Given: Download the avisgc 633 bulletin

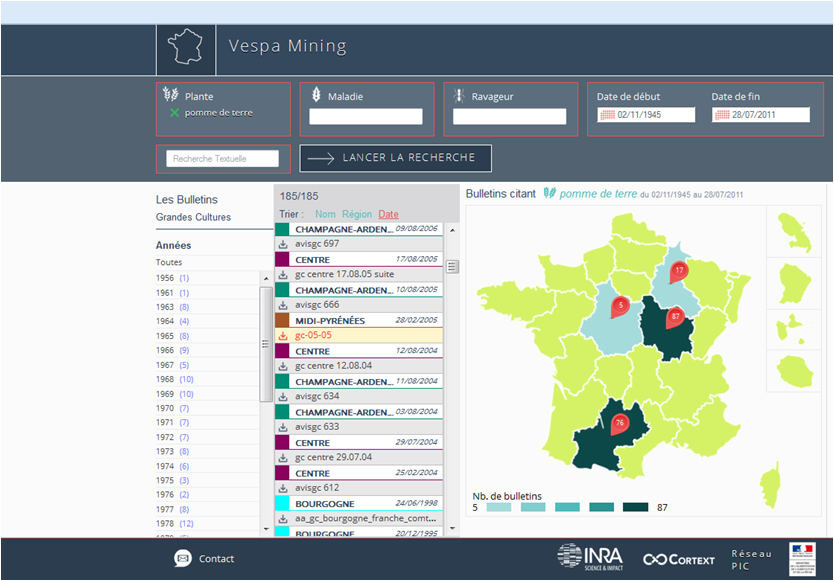Looking at the screenshot, I should tap(283, 427).
